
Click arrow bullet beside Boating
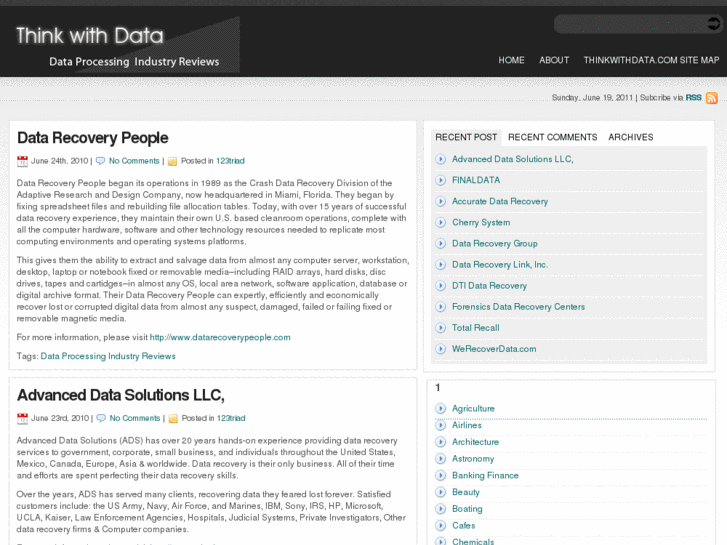tap(440, 509)
